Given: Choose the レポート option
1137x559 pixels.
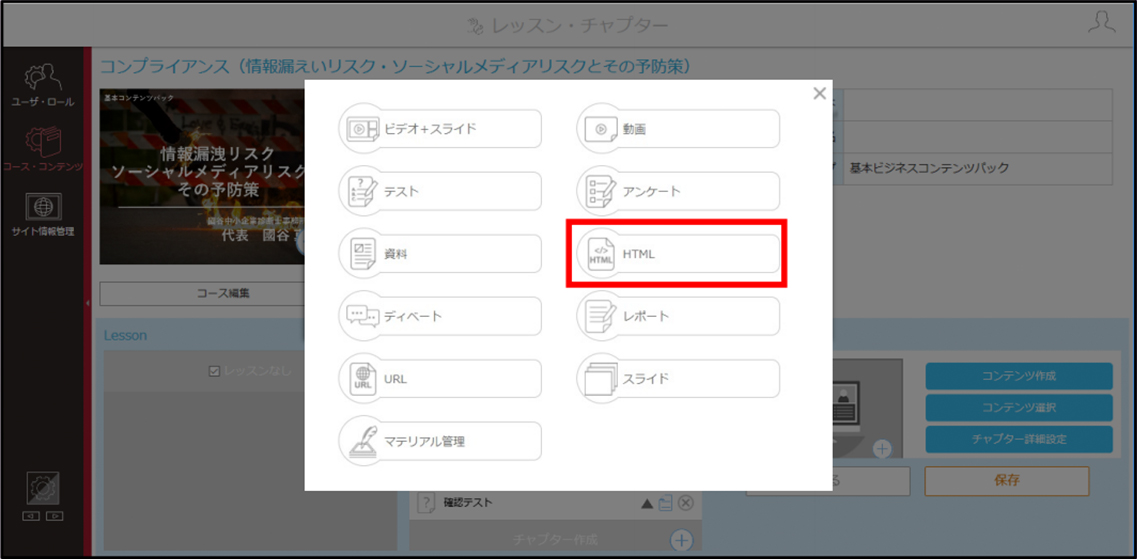Looking at the screenshot, I should tap(678, 316).
